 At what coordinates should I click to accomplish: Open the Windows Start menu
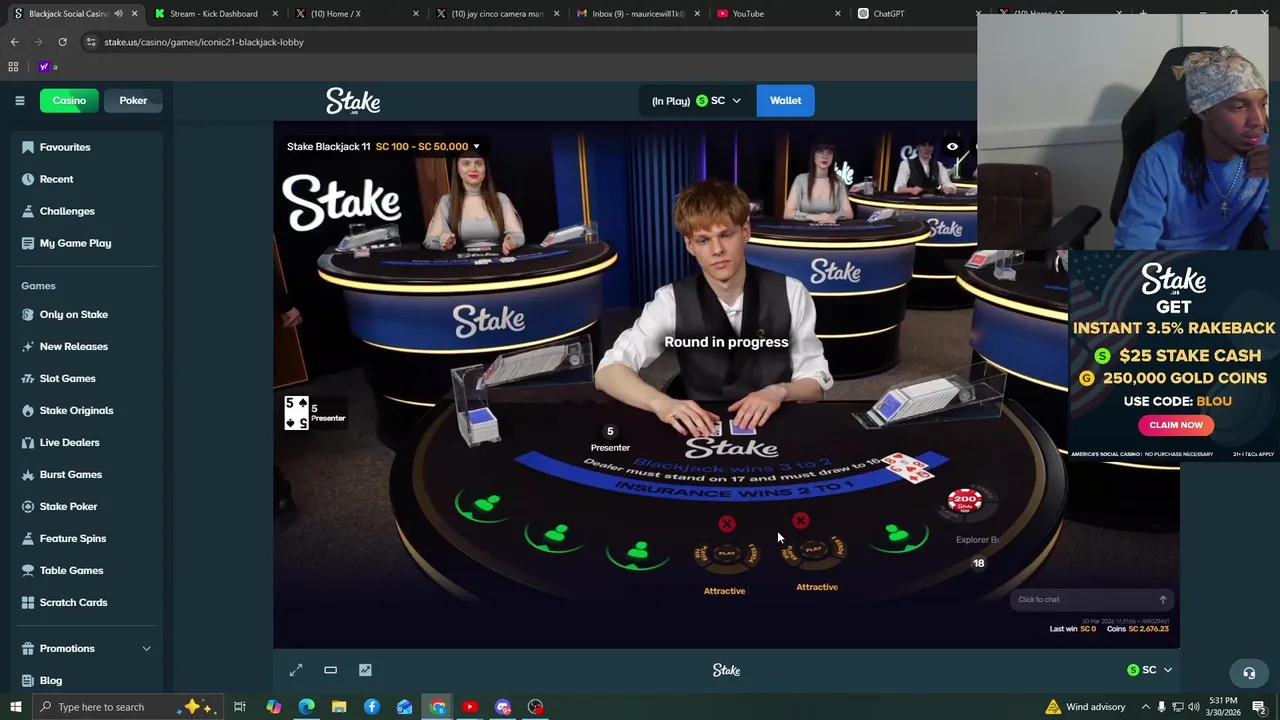[16, 707]
